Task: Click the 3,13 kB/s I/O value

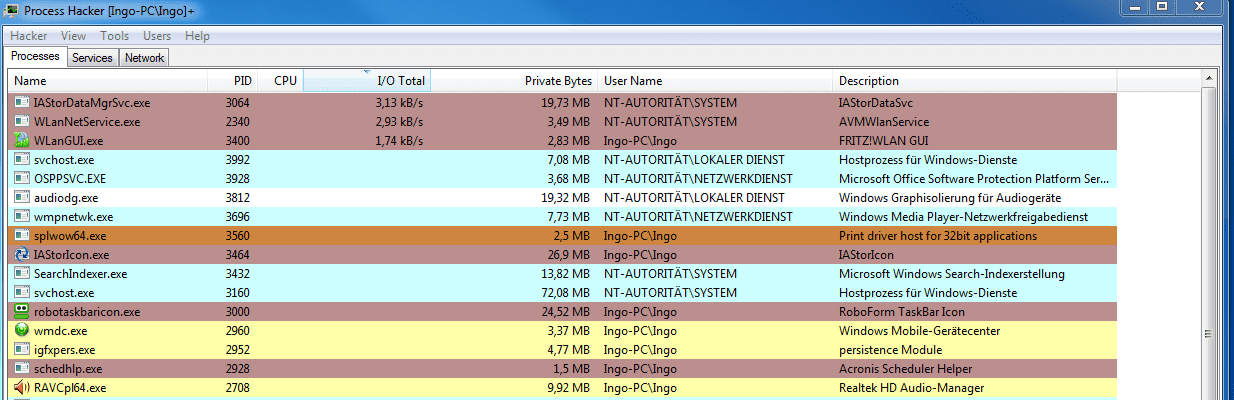Action: (x=400, y=102)
